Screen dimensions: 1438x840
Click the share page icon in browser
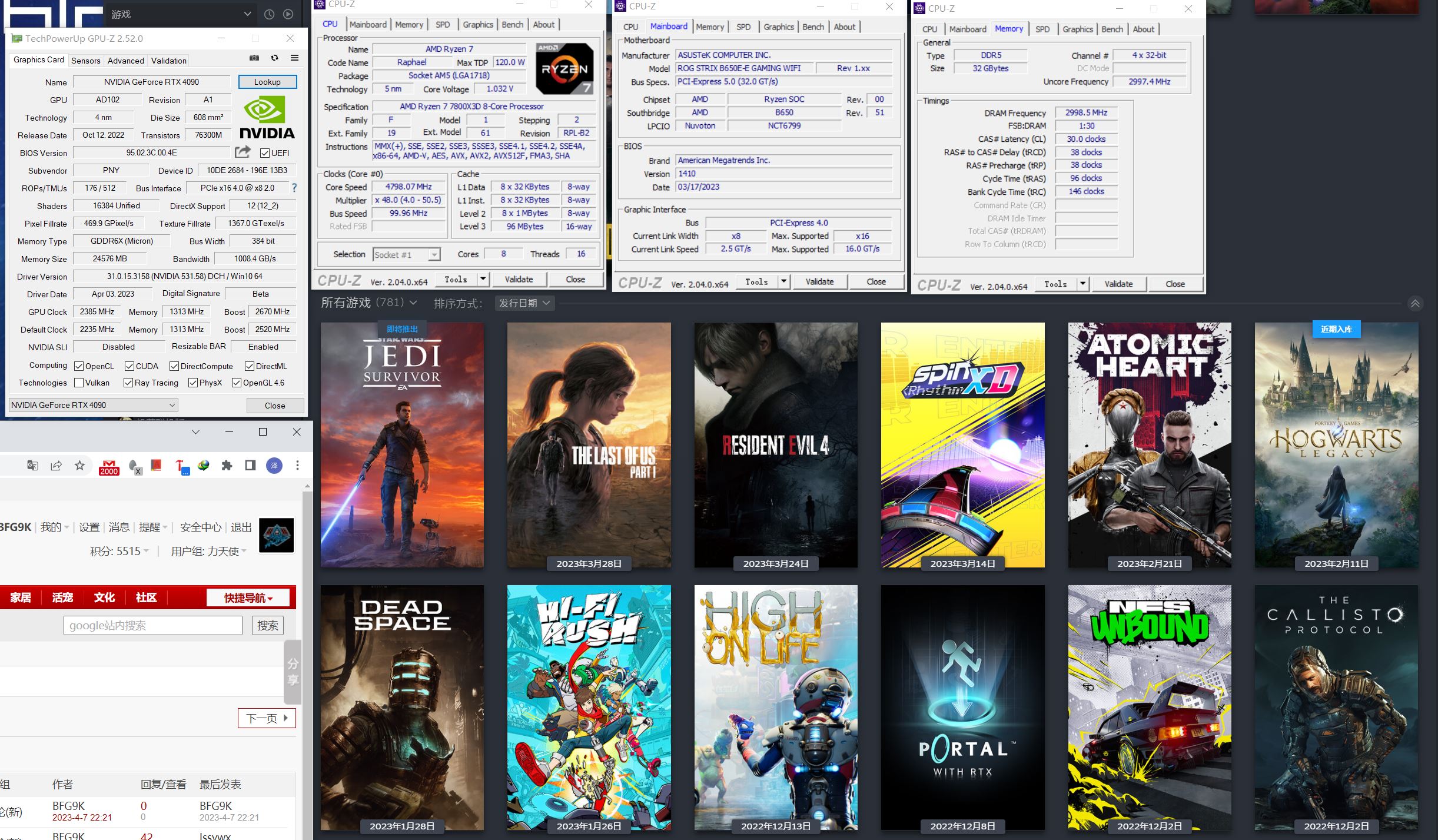57,466
